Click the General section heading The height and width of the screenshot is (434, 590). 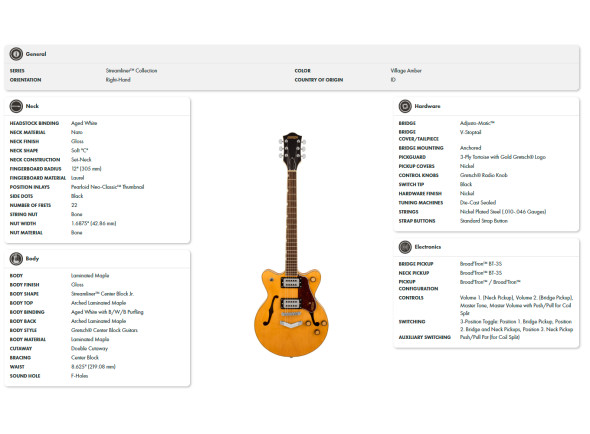[36, 54]
